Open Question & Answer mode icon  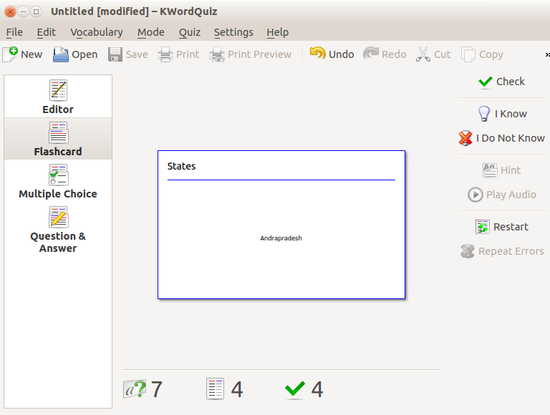tap(58, 217)
